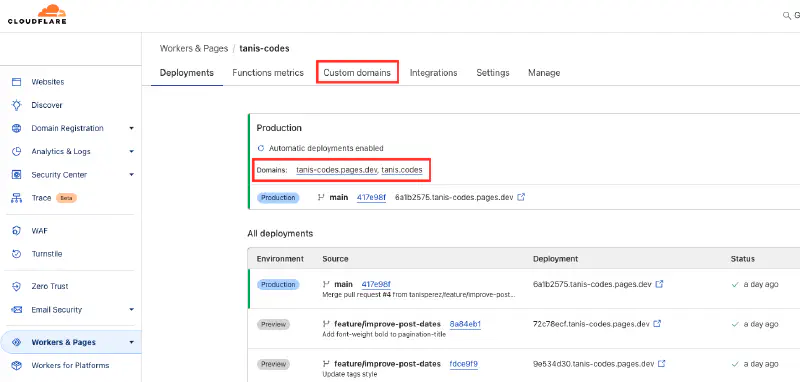
Task: Open commit 417e98f in Production card
Action: pyautogui.click(x=371, y=197)
